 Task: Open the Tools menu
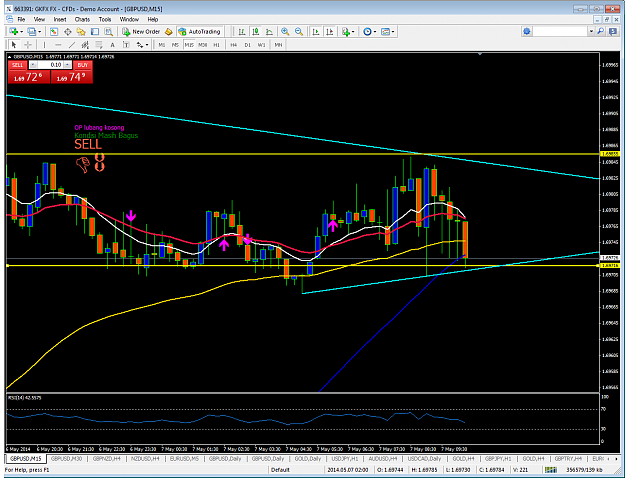(105, 19)
